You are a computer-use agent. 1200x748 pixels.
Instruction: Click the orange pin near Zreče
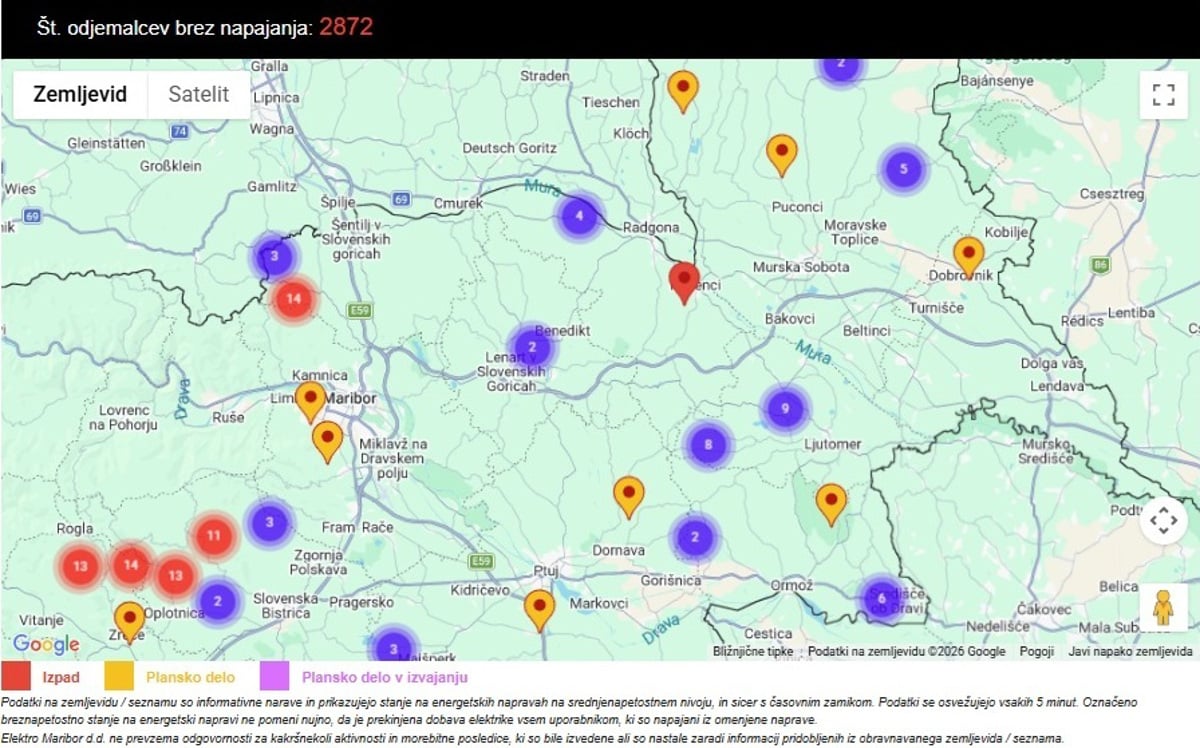pyautogui.click(x=129, y=620)
